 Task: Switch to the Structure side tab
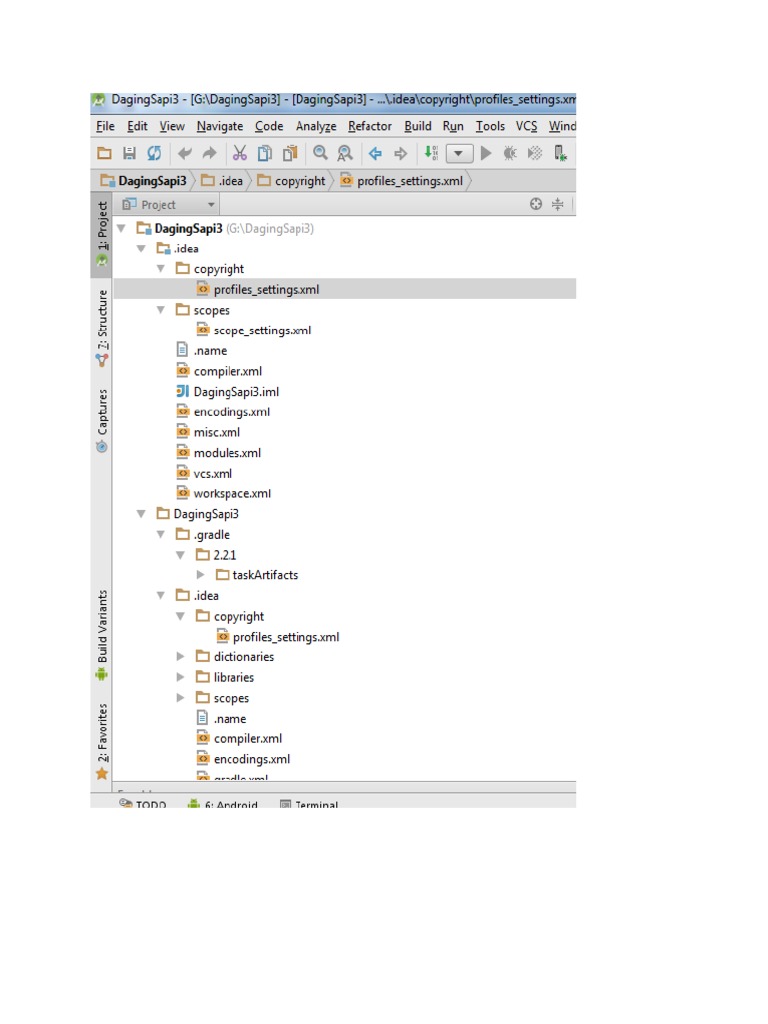click(102, 320)
